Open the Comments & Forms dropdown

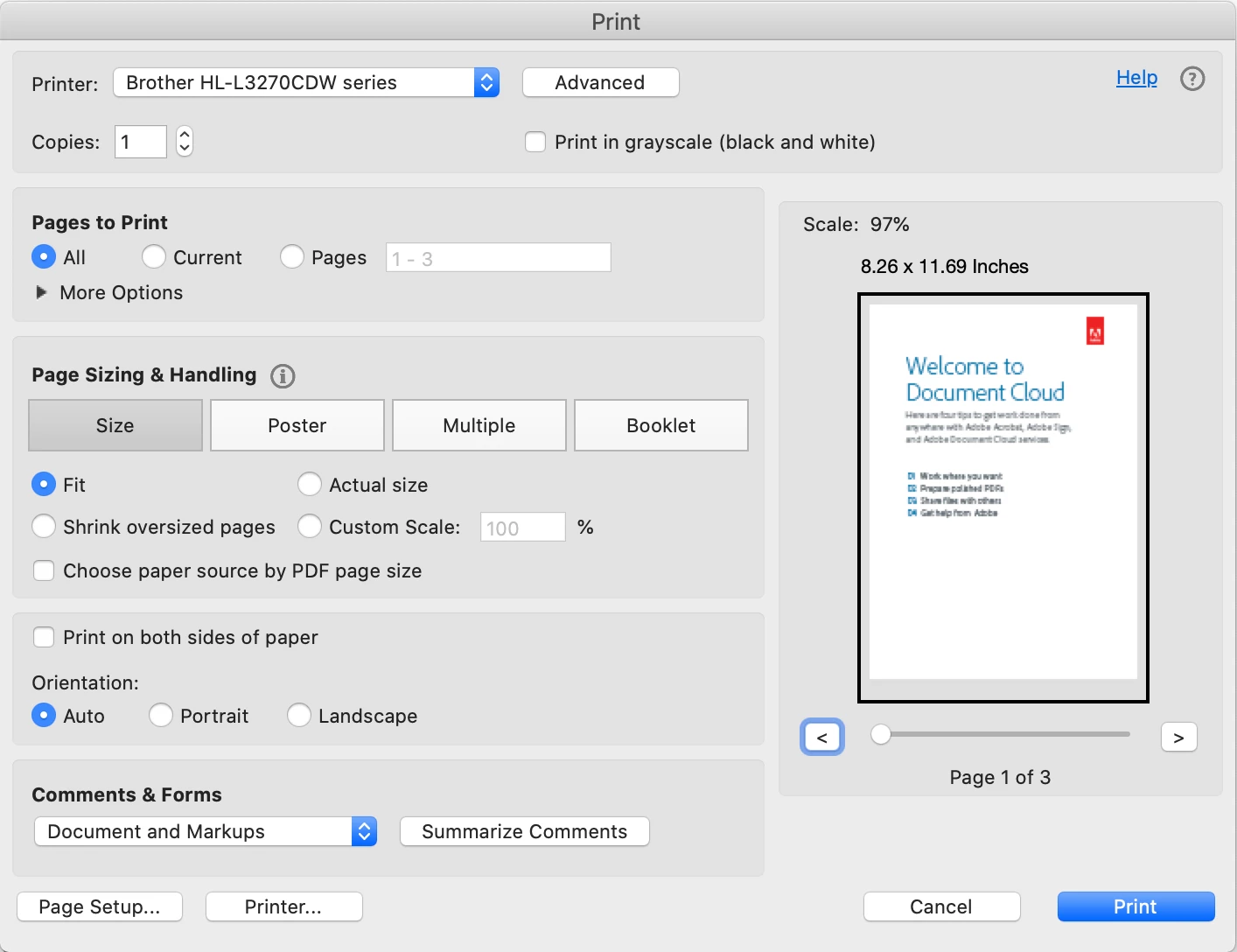206,831
